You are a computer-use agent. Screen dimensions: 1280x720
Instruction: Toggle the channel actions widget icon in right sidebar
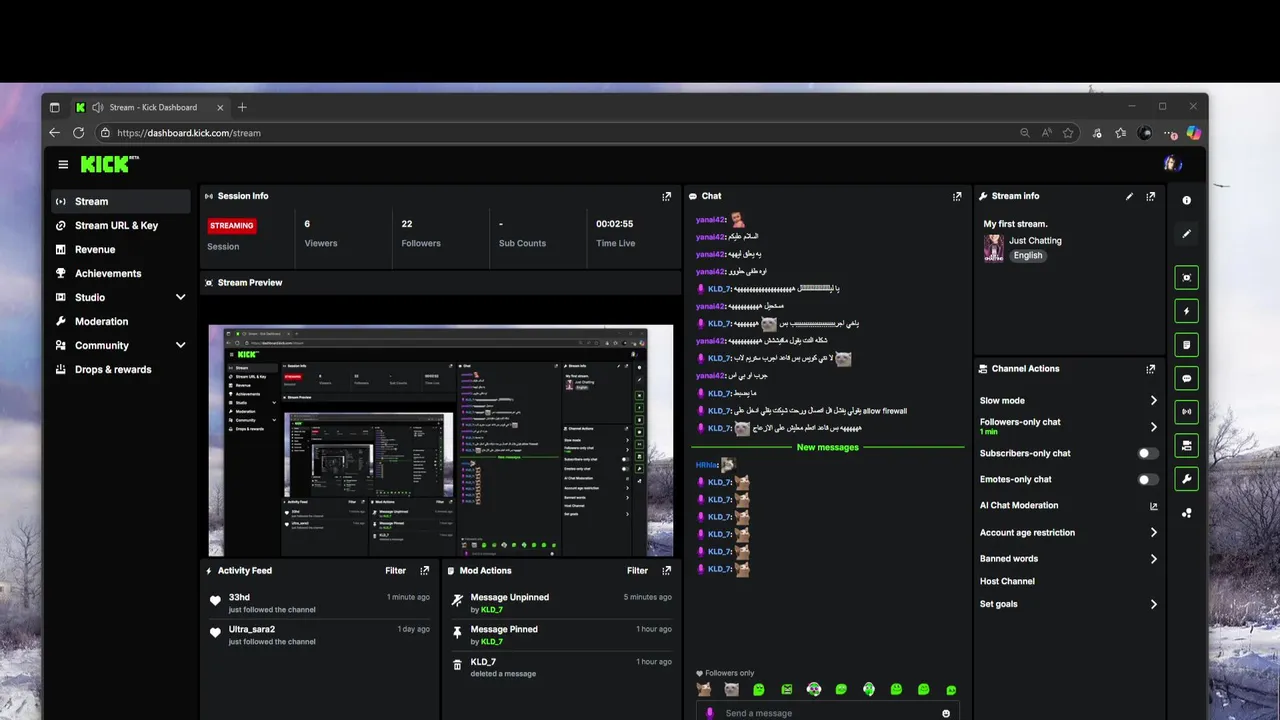[x=1187, y=445]
